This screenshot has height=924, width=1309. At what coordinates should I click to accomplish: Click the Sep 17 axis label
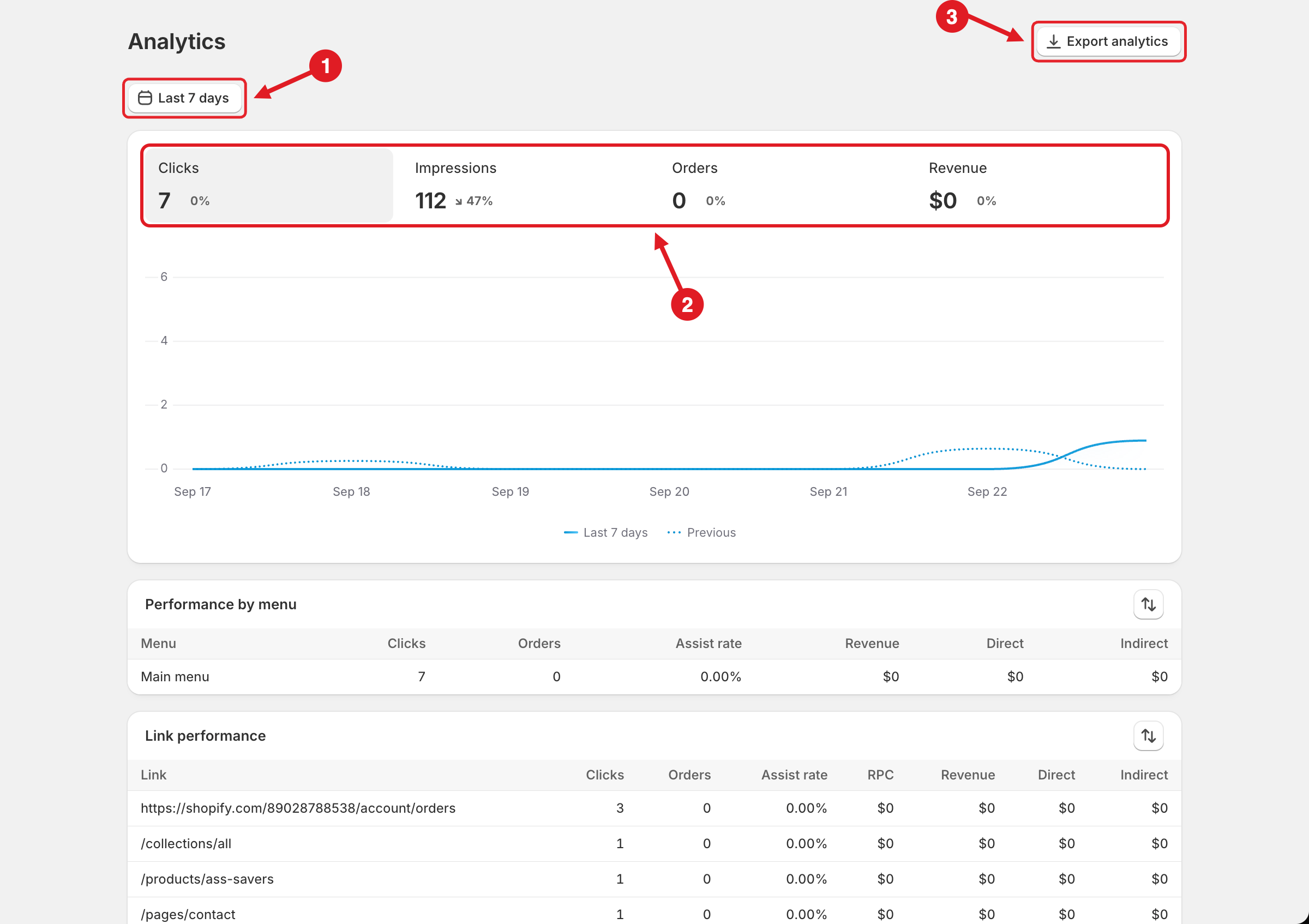click(193, 491)
